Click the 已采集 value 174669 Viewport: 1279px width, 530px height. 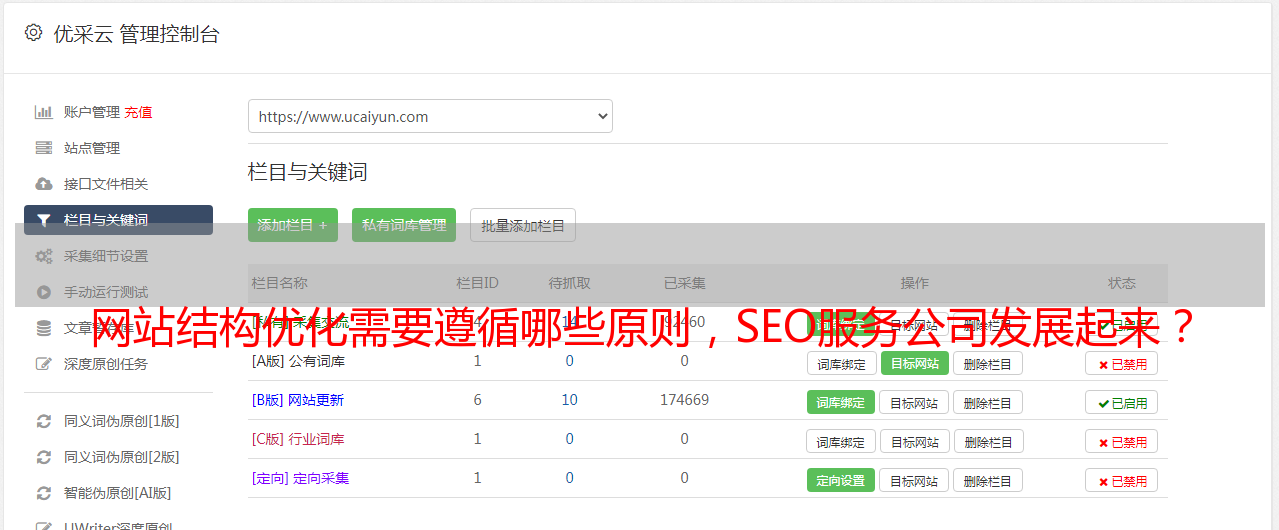tap(684, 400)
